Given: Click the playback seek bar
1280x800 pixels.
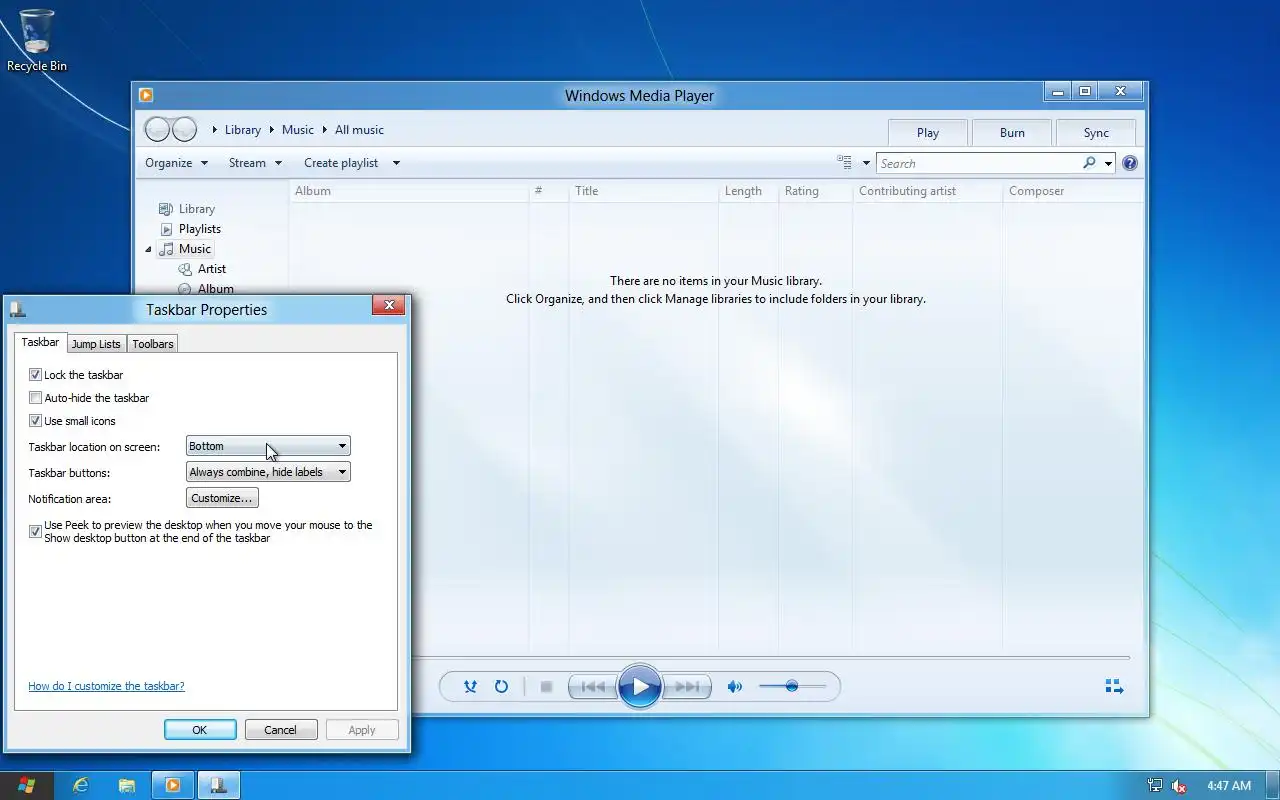Looking at the screenshot, I should point(770,658).
